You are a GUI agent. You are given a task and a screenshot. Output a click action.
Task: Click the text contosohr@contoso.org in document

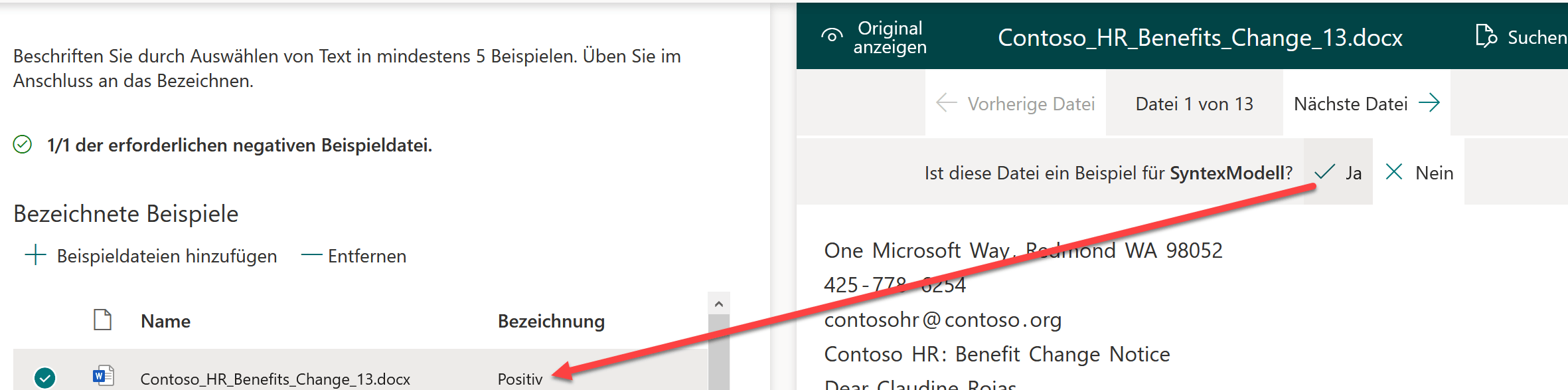tap(943, 320)
